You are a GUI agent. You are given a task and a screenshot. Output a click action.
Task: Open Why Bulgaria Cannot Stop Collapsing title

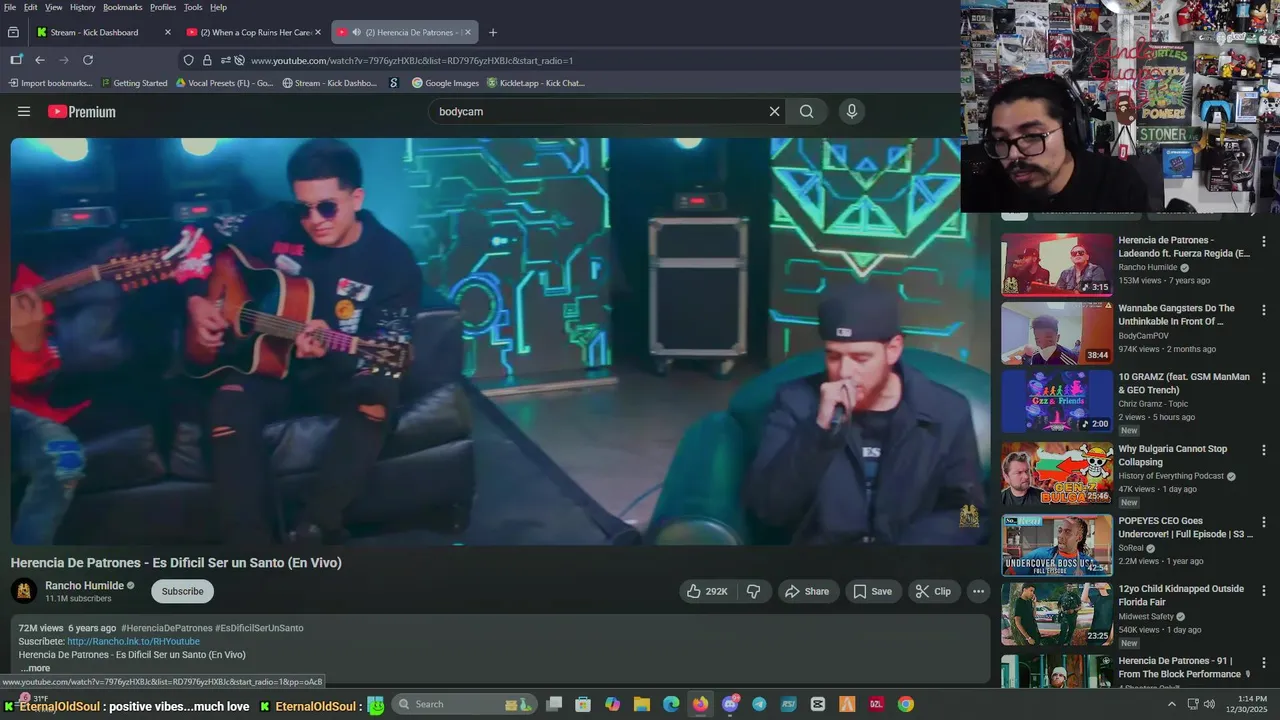pyautogui.click(x=1173, y=455)
